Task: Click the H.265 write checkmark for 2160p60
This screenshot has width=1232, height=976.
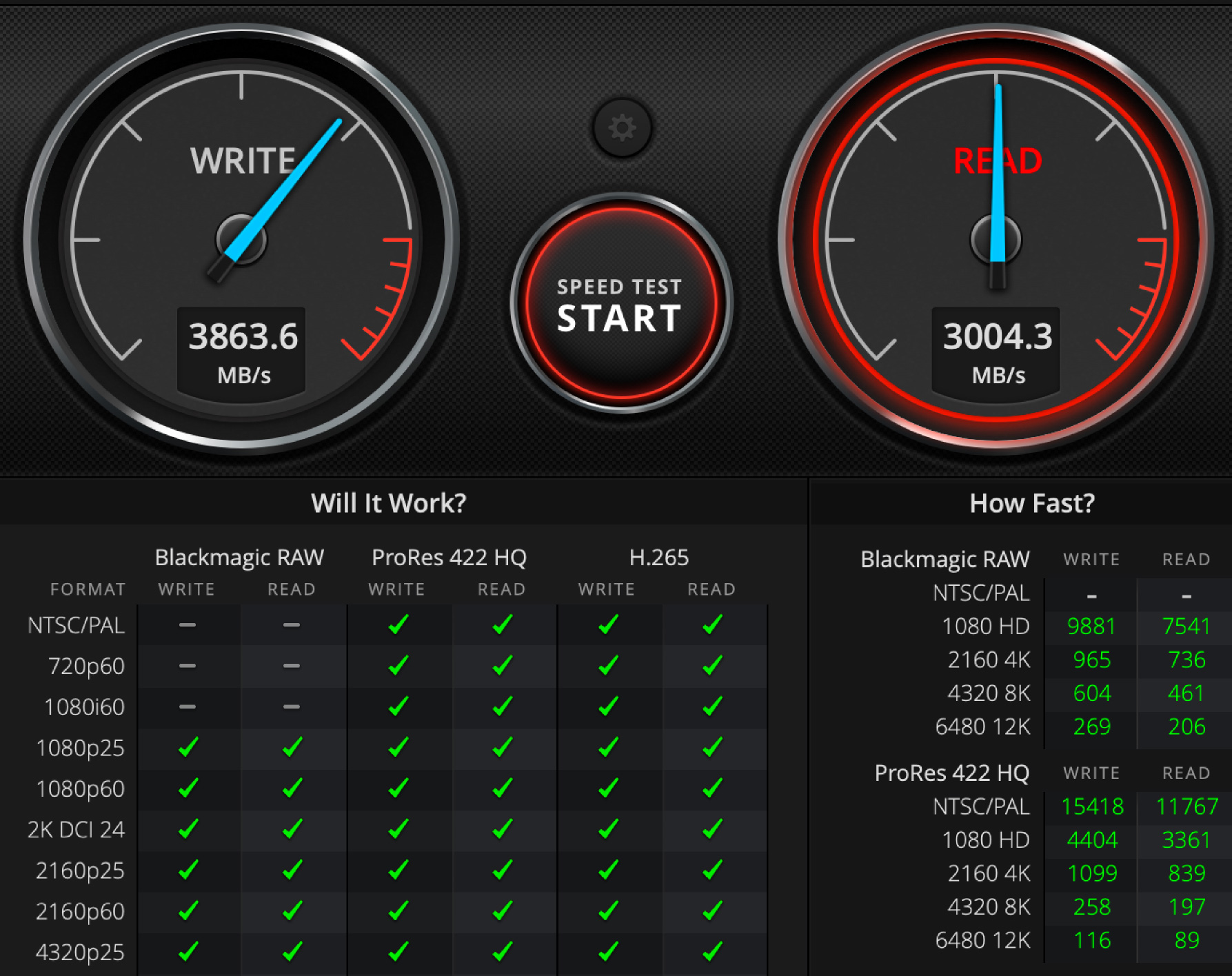Action: click(607, 911)
